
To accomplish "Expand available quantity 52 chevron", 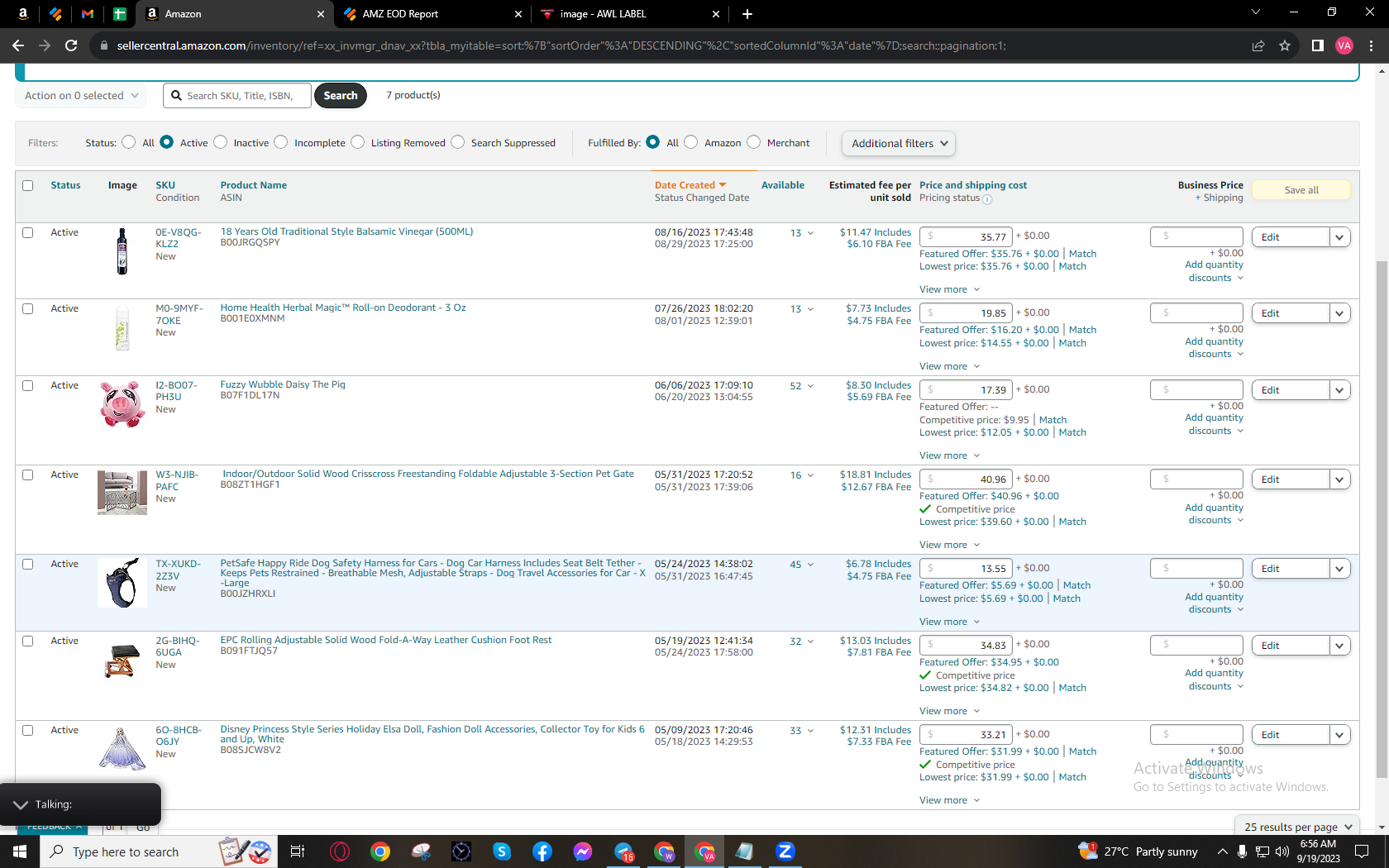I will point(810,386).
